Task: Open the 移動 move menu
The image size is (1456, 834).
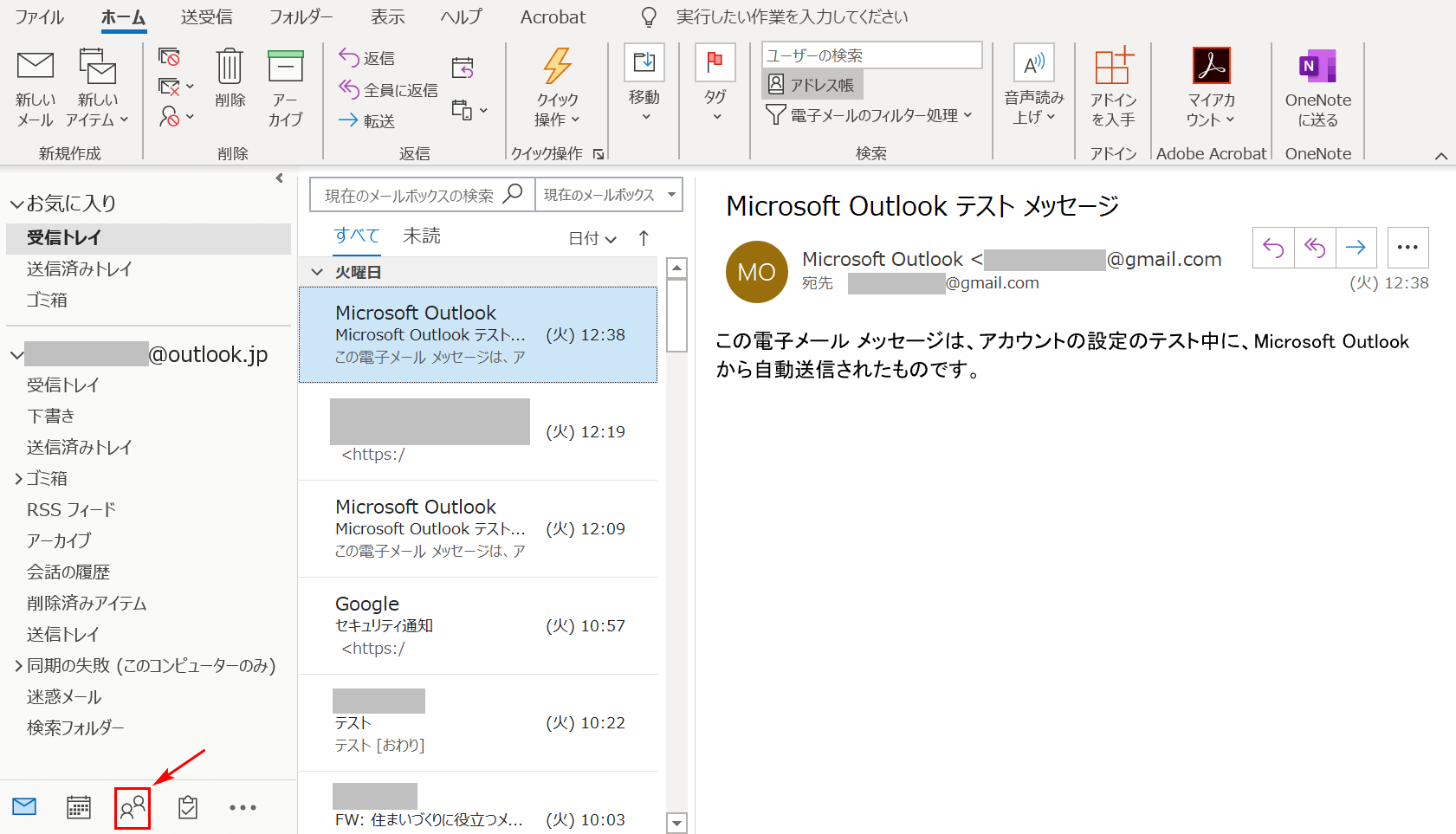Action: 644,84
